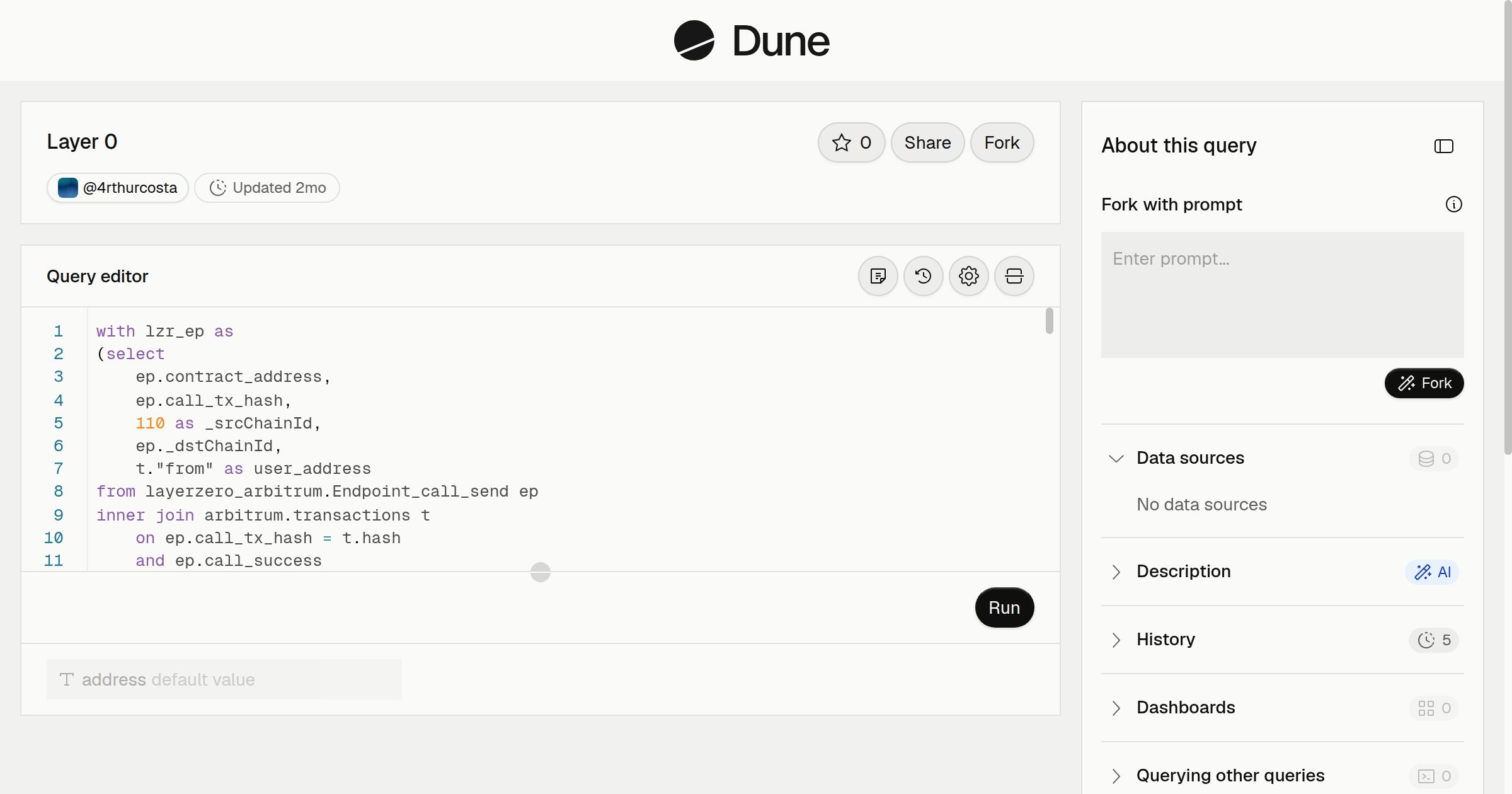The image size is (1512, 794).
Task: Click the Data sources count badge
Action: click(x=1433, y=459)
